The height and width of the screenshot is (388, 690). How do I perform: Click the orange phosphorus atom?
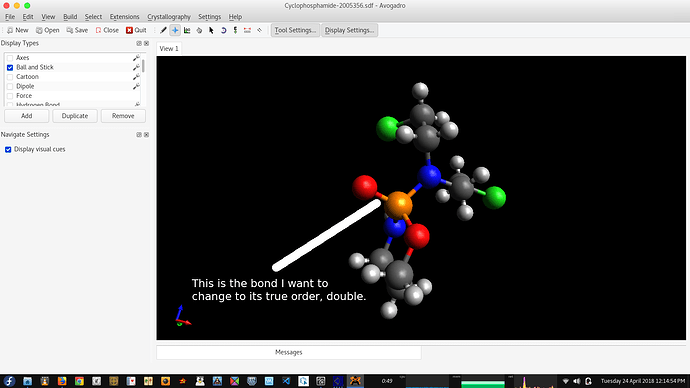coord(398,205)
